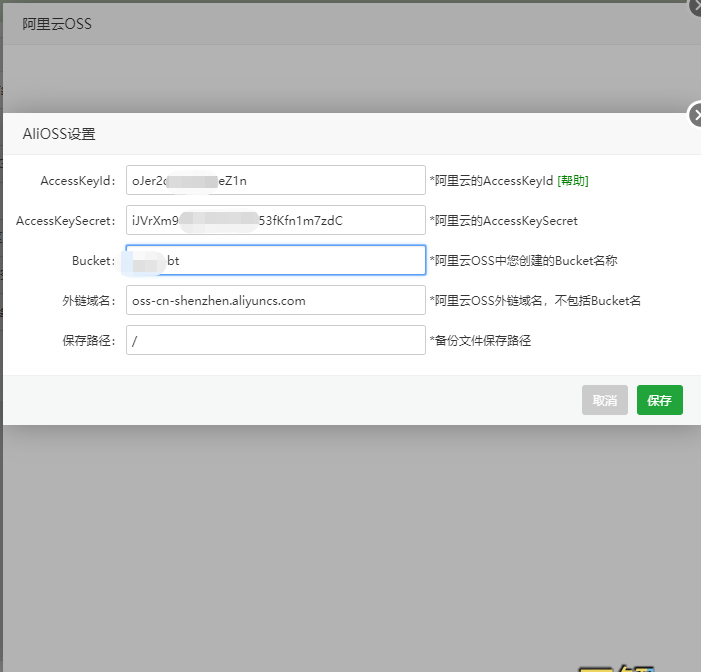
Task: Click the 取消 cancel button
Action: [604, 400]
